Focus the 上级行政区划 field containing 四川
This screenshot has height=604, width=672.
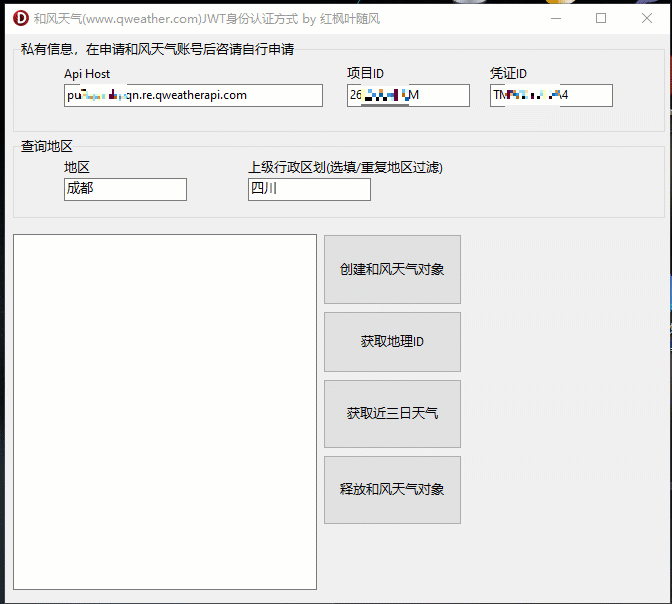point(309,189)
